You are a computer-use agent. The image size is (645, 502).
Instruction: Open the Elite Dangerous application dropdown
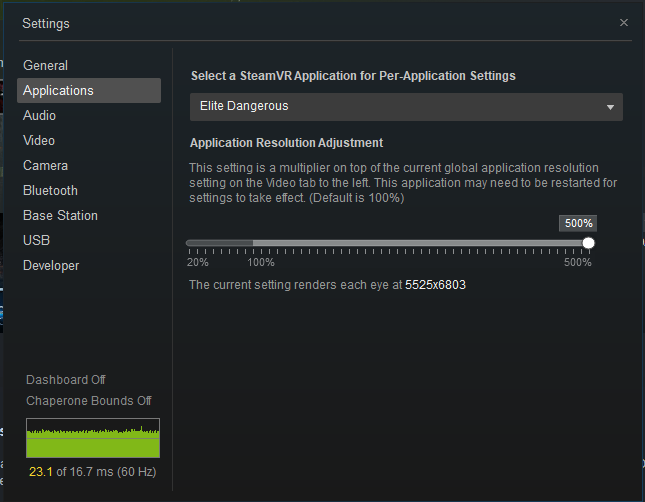(406, 107)
